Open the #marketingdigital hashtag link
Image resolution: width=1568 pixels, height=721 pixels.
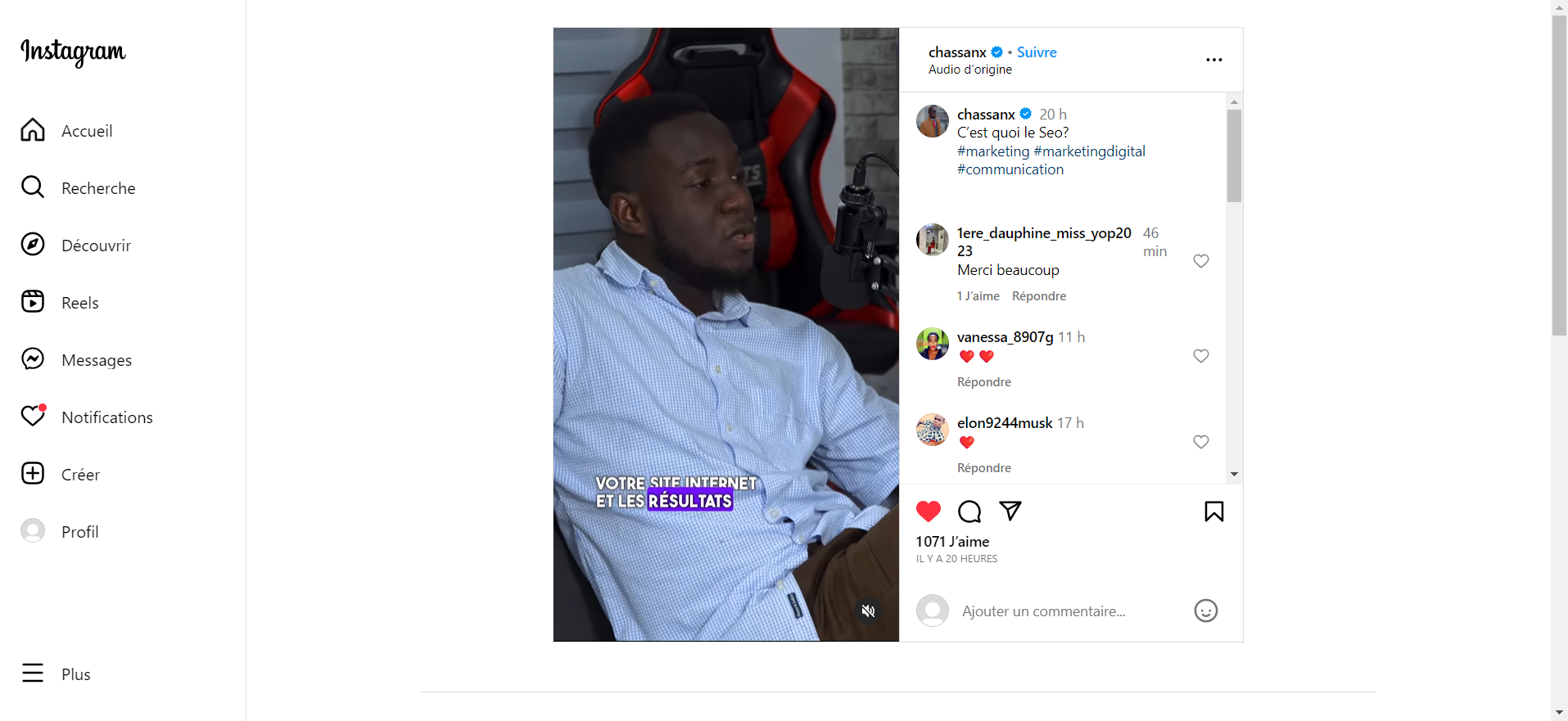1089,151
